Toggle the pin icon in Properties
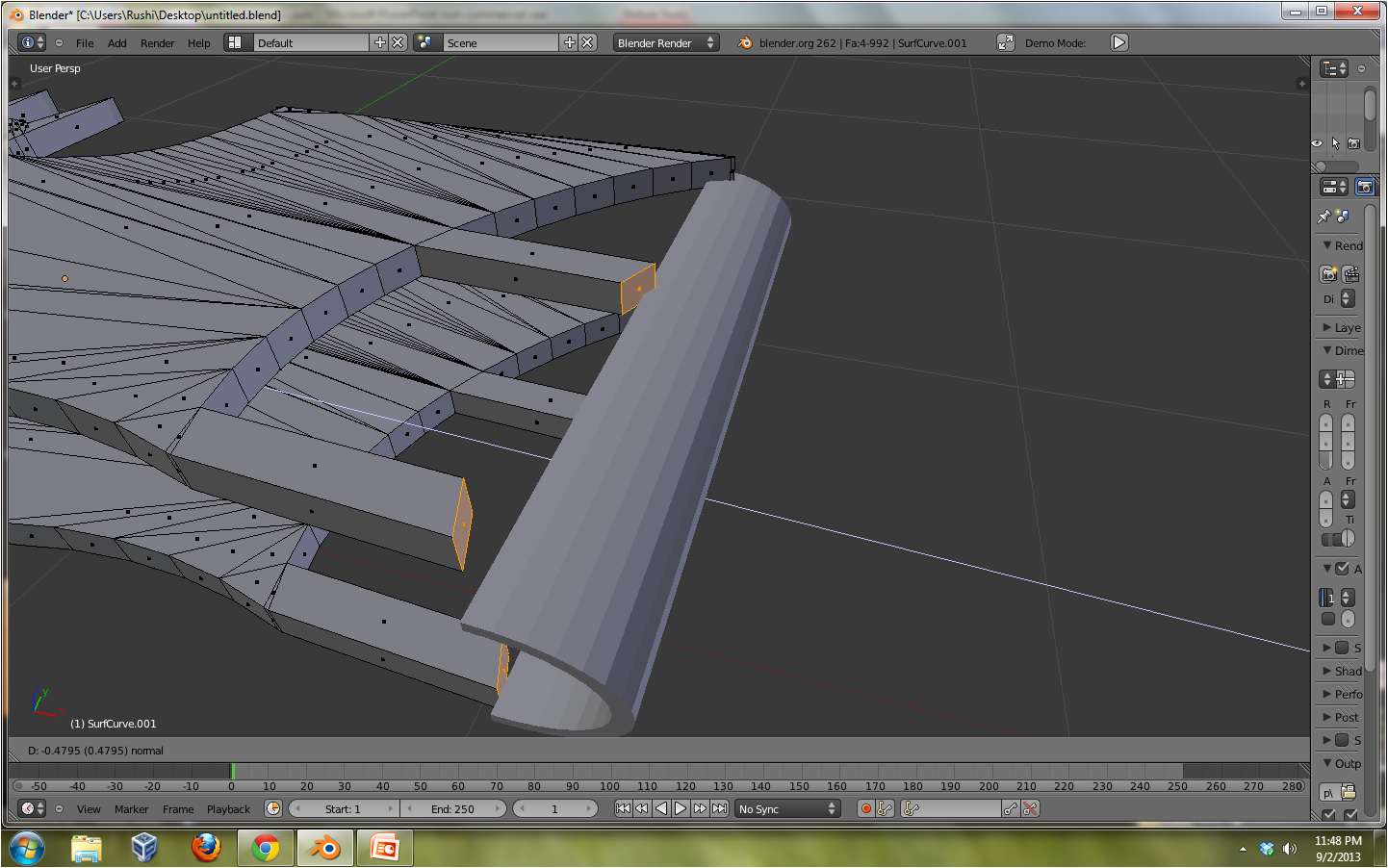The height and width of the screenshot is (868, 1388). coord(1324,217)
